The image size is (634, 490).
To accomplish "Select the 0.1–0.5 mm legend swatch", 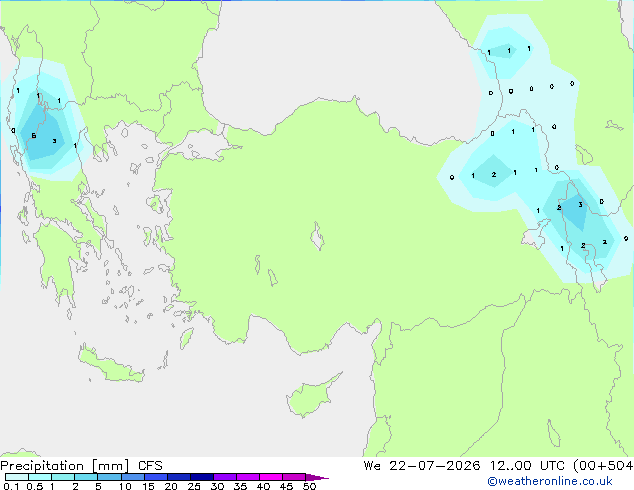I will point(17,477).
